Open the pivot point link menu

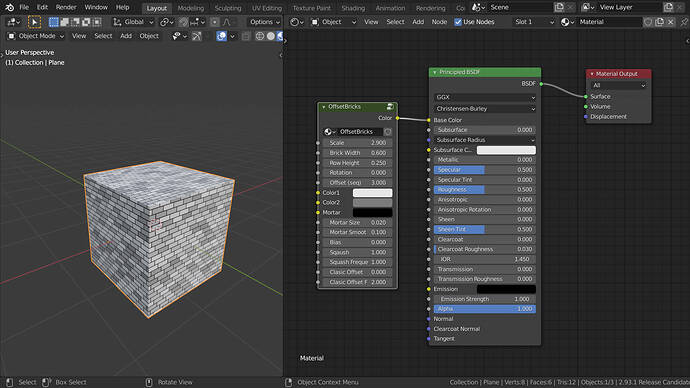pyautogui.click(x=167, y=22)
